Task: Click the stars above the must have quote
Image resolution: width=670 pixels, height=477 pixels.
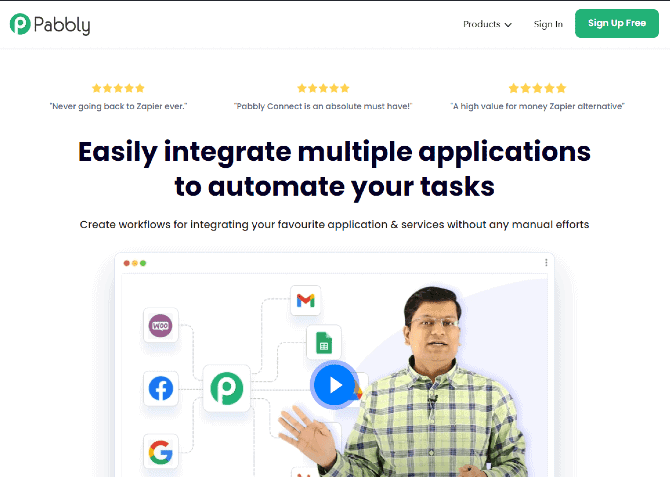Action: tap(323, 88)
